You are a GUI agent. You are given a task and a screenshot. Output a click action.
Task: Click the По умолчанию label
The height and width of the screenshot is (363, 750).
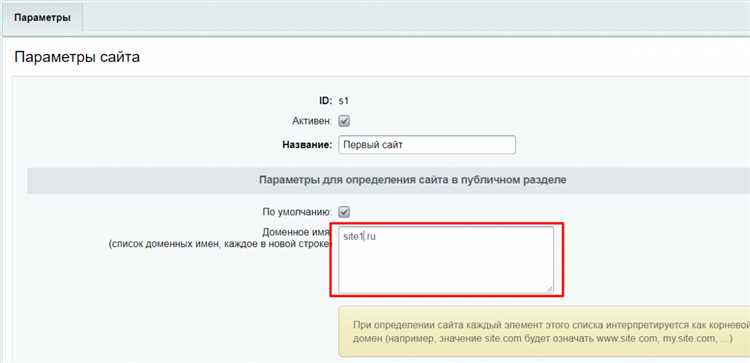297,212
